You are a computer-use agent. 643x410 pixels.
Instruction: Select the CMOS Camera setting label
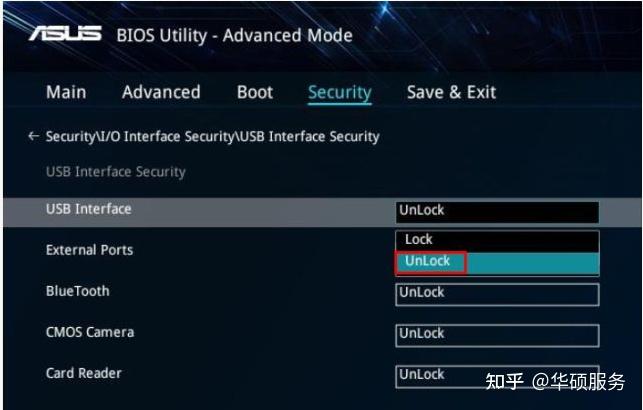[x=90, y=332]
